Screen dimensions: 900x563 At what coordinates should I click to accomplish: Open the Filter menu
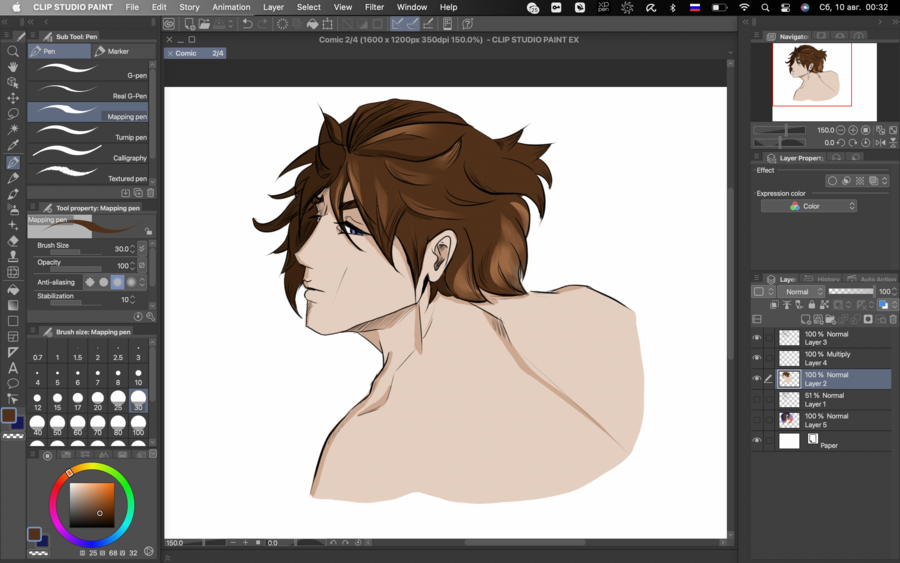374,7
